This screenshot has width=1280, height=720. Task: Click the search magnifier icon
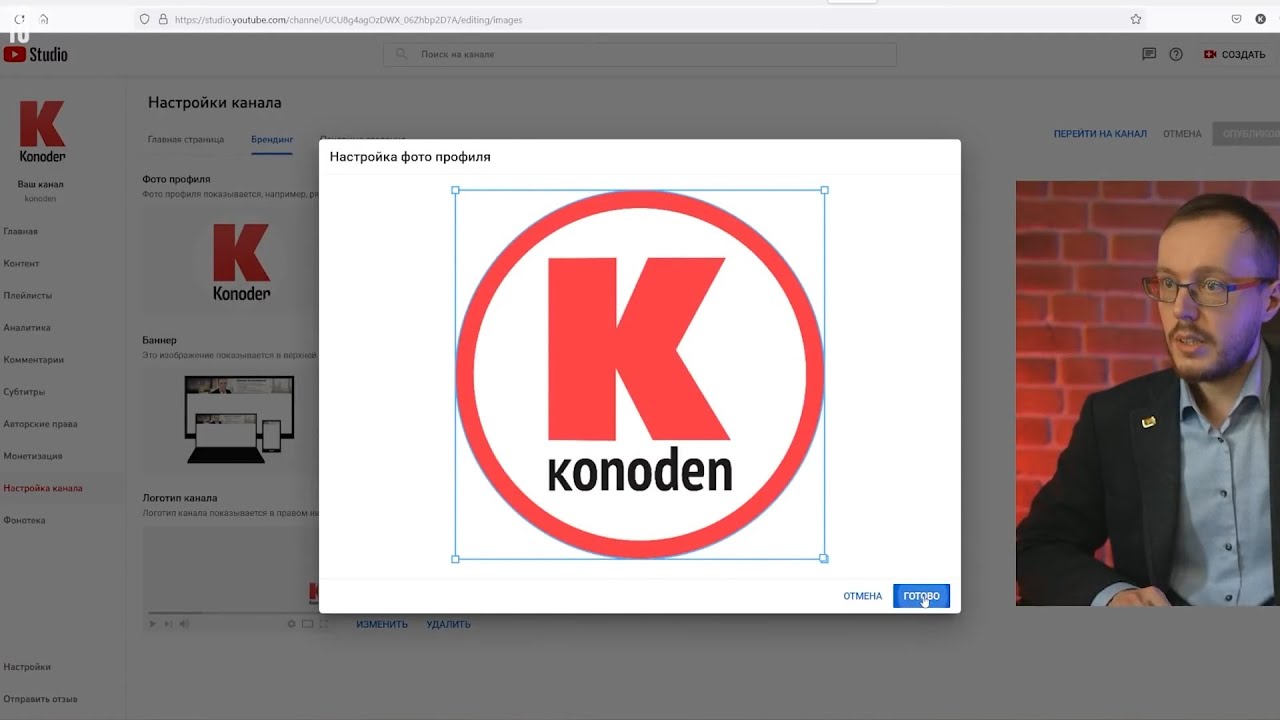click(x=402, y=54)
